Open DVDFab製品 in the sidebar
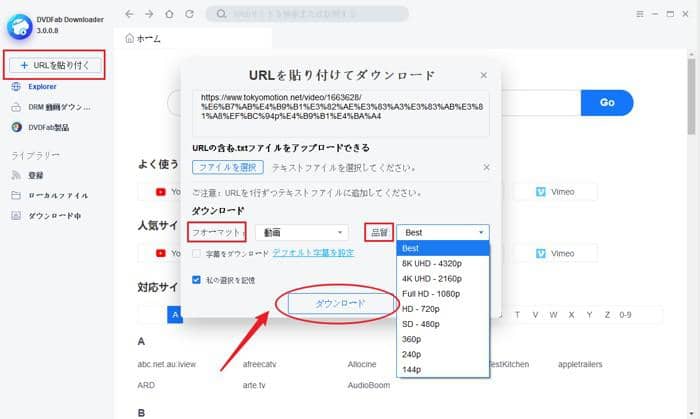The image size is (700, 419). (x=48, y=127)
